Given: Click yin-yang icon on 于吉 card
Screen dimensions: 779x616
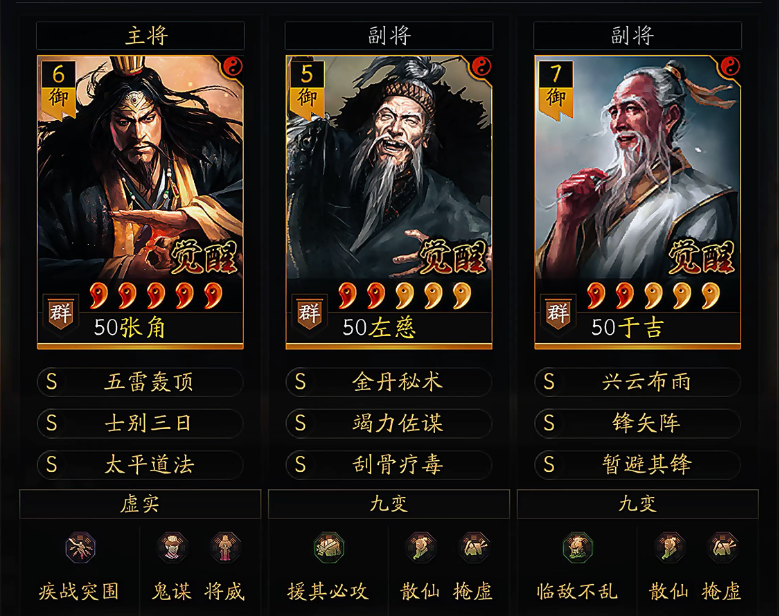Looking at the screenshot, I should pyautogui.click(x=729, y=66).
